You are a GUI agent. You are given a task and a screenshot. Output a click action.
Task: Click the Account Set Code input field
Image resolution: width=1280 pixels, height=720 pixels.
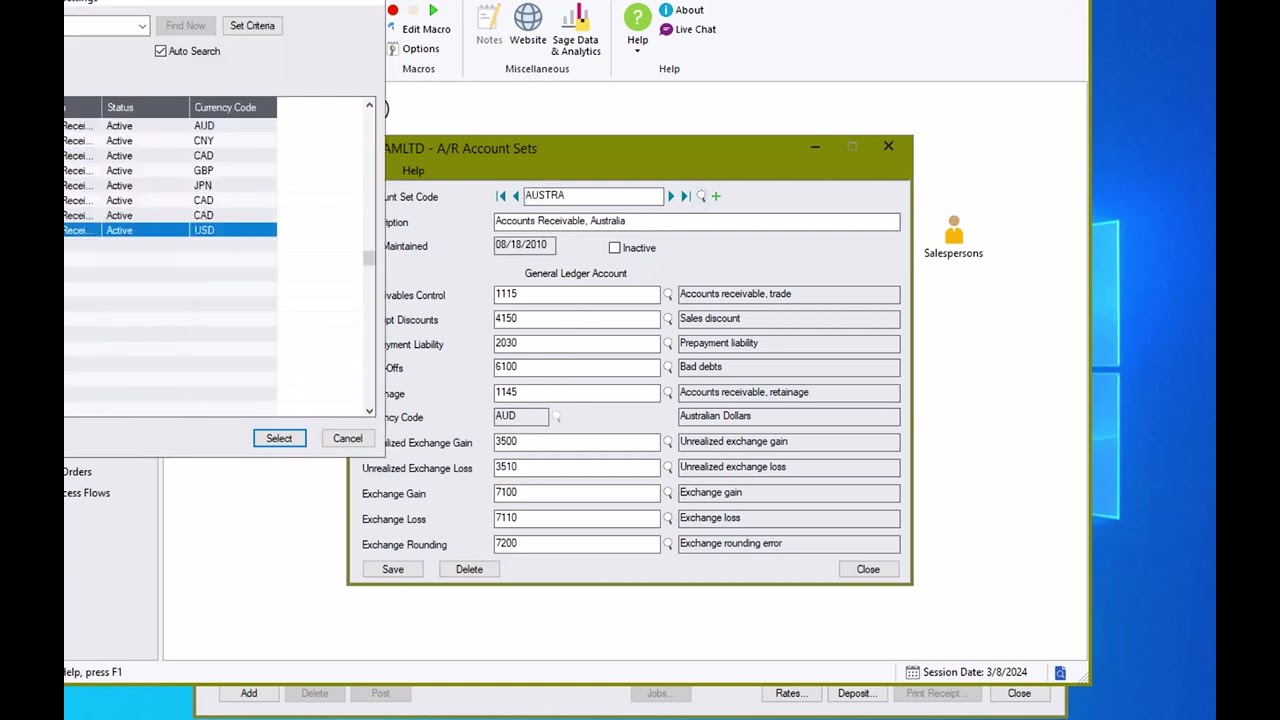click(593, 196)
